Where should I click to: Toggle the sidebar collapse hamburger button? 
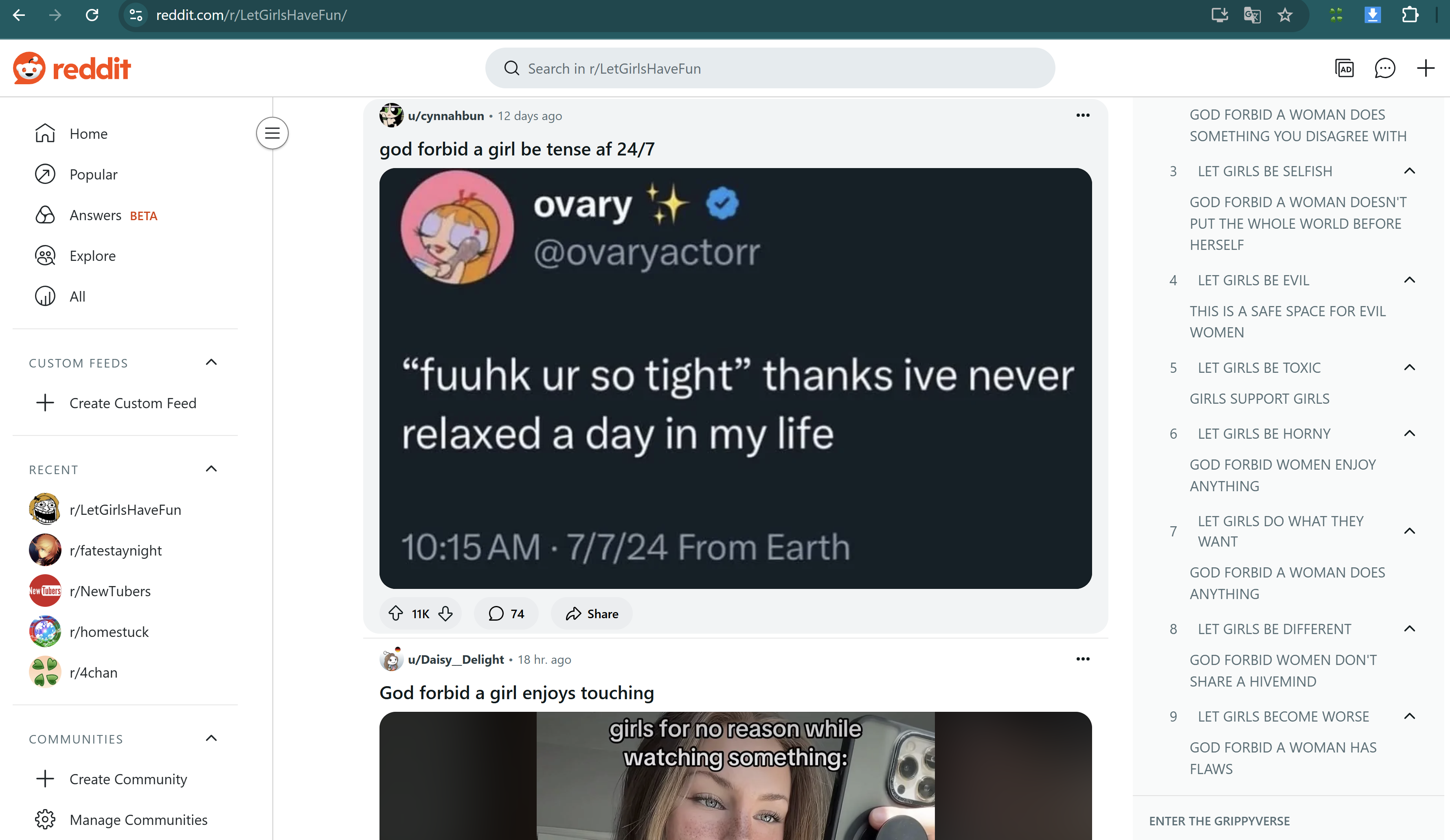272,133
